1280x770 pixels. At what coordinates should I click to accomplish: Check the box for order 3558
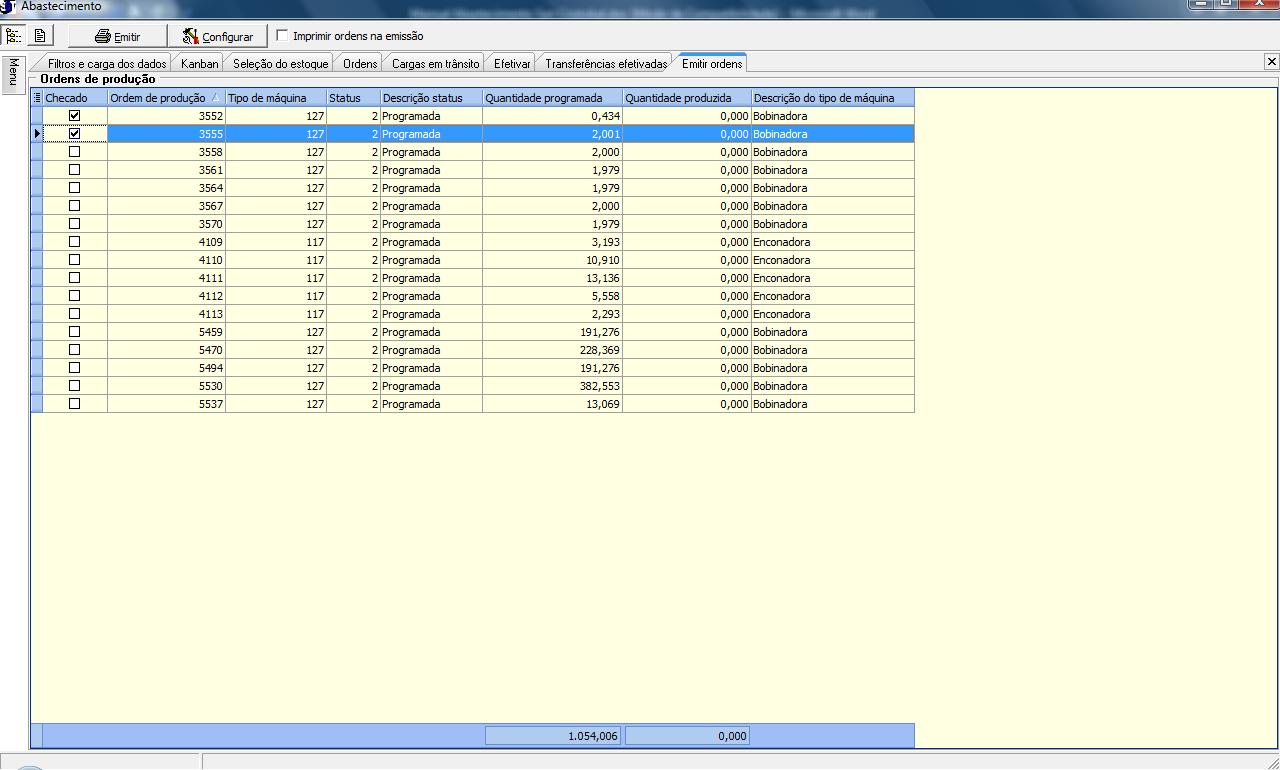(x=74, y=152)
